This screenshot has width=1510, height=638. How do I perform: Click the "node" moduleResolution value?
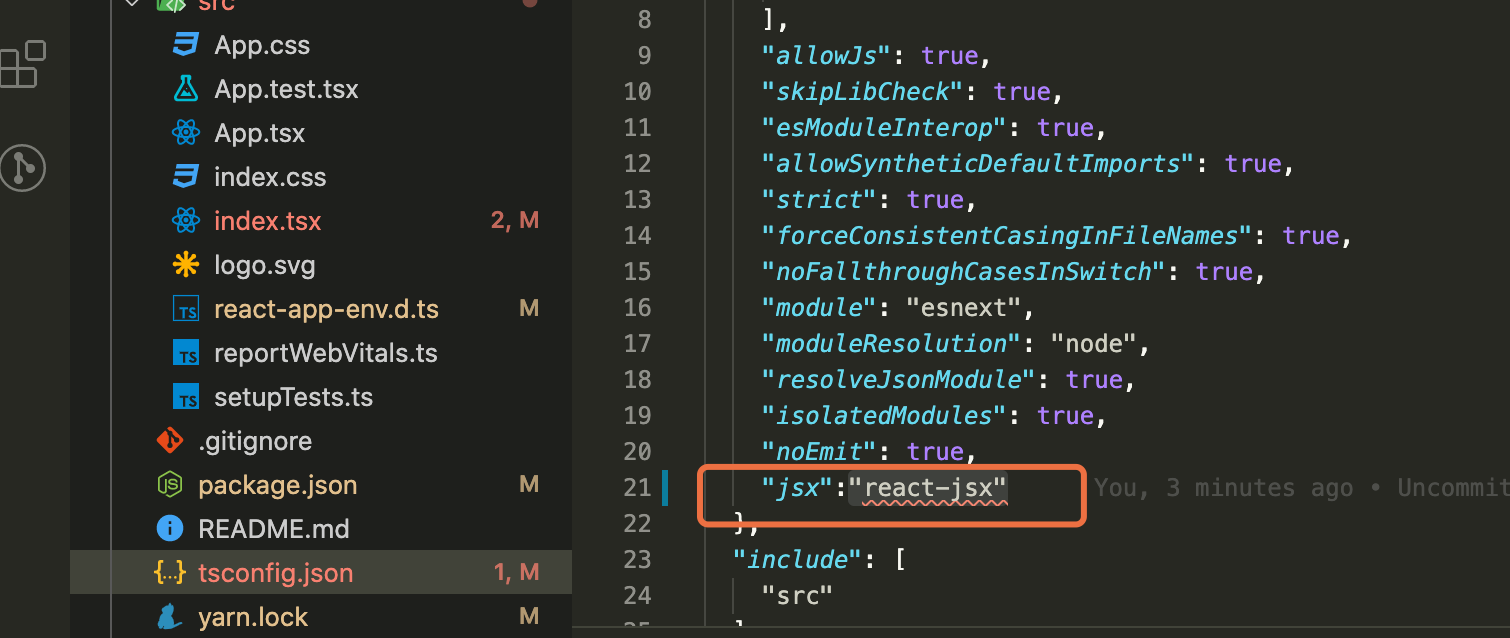1093,343
